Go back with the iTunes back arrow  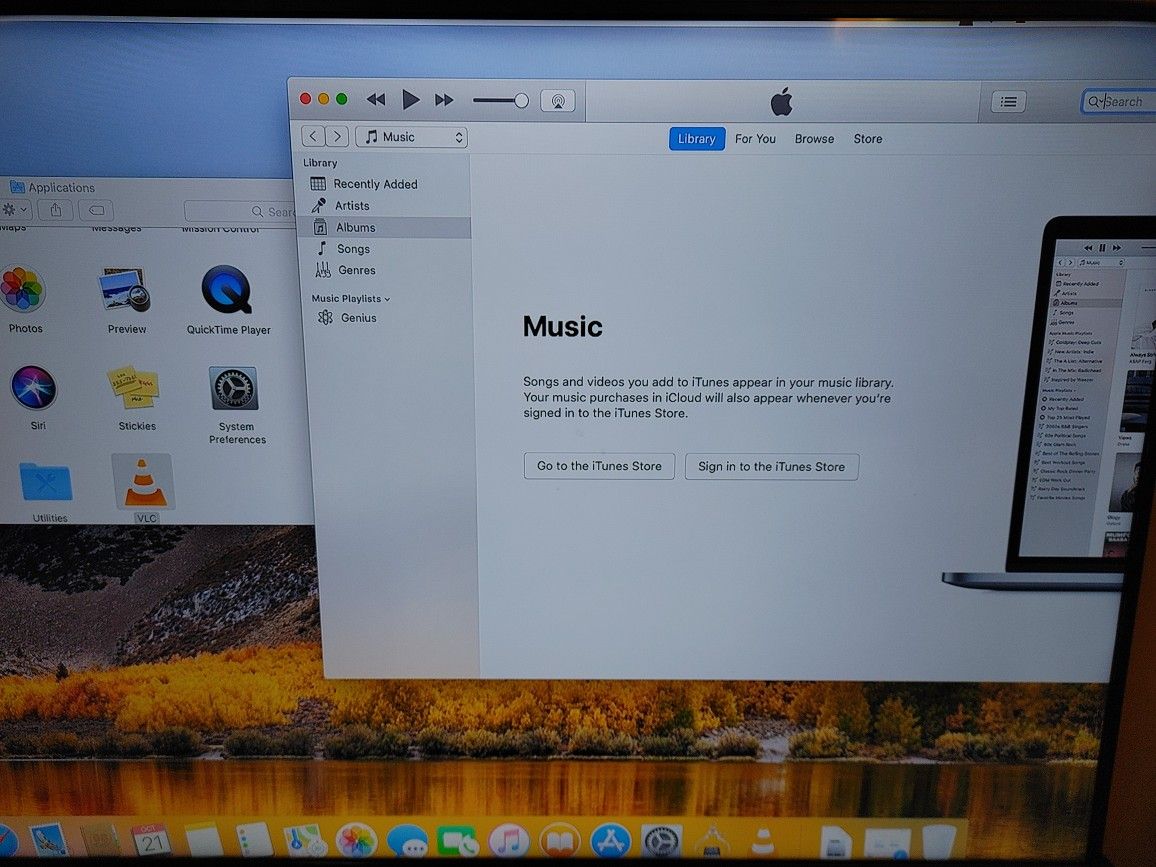point(313,136)
